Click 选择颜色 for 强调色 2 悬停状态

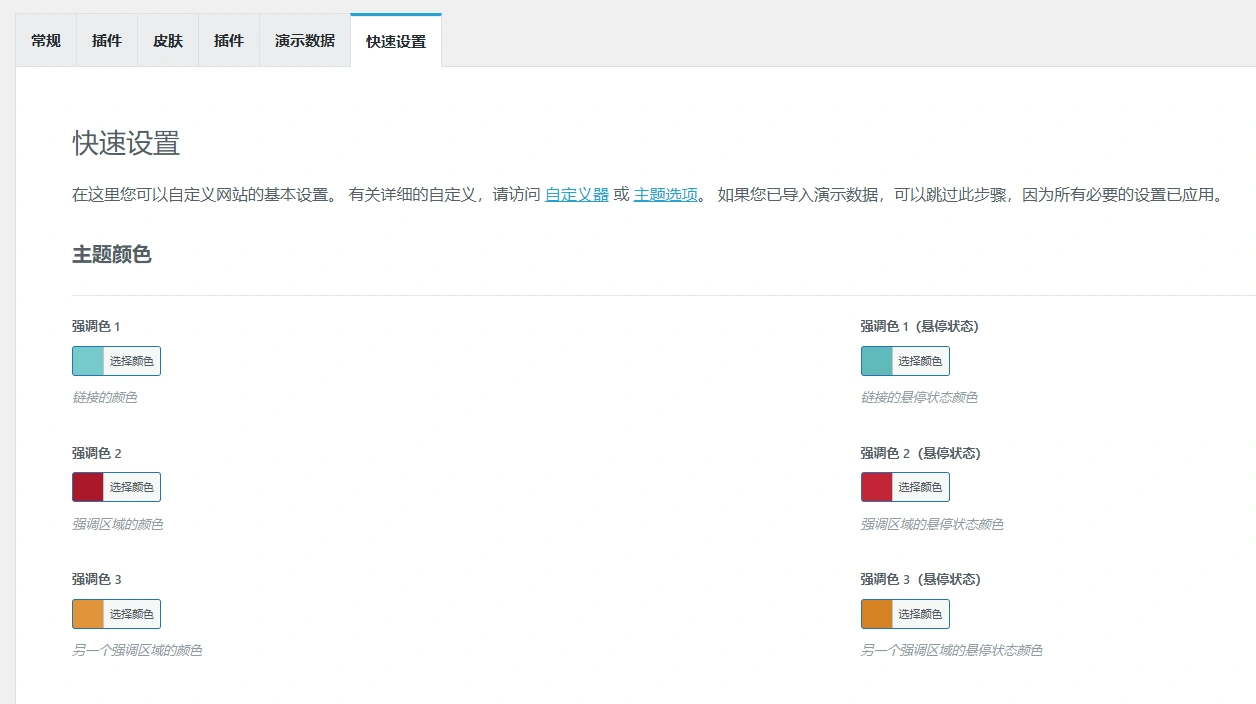[920, 487]
